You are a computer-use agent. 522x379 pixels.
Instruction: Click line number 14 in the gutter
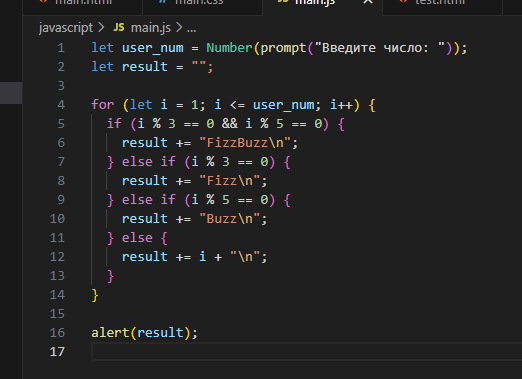[57, 295]
